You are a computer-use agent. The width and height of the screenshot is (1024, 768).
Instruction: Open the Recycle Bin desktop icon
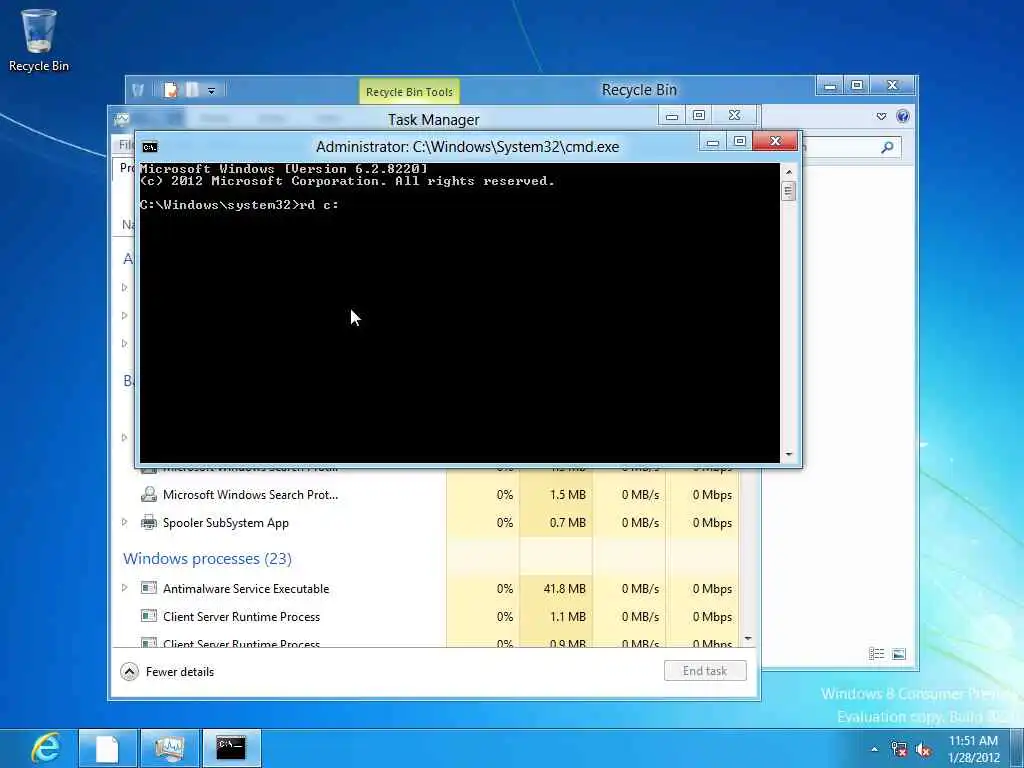pyautogui.click(x=39, y=39)
